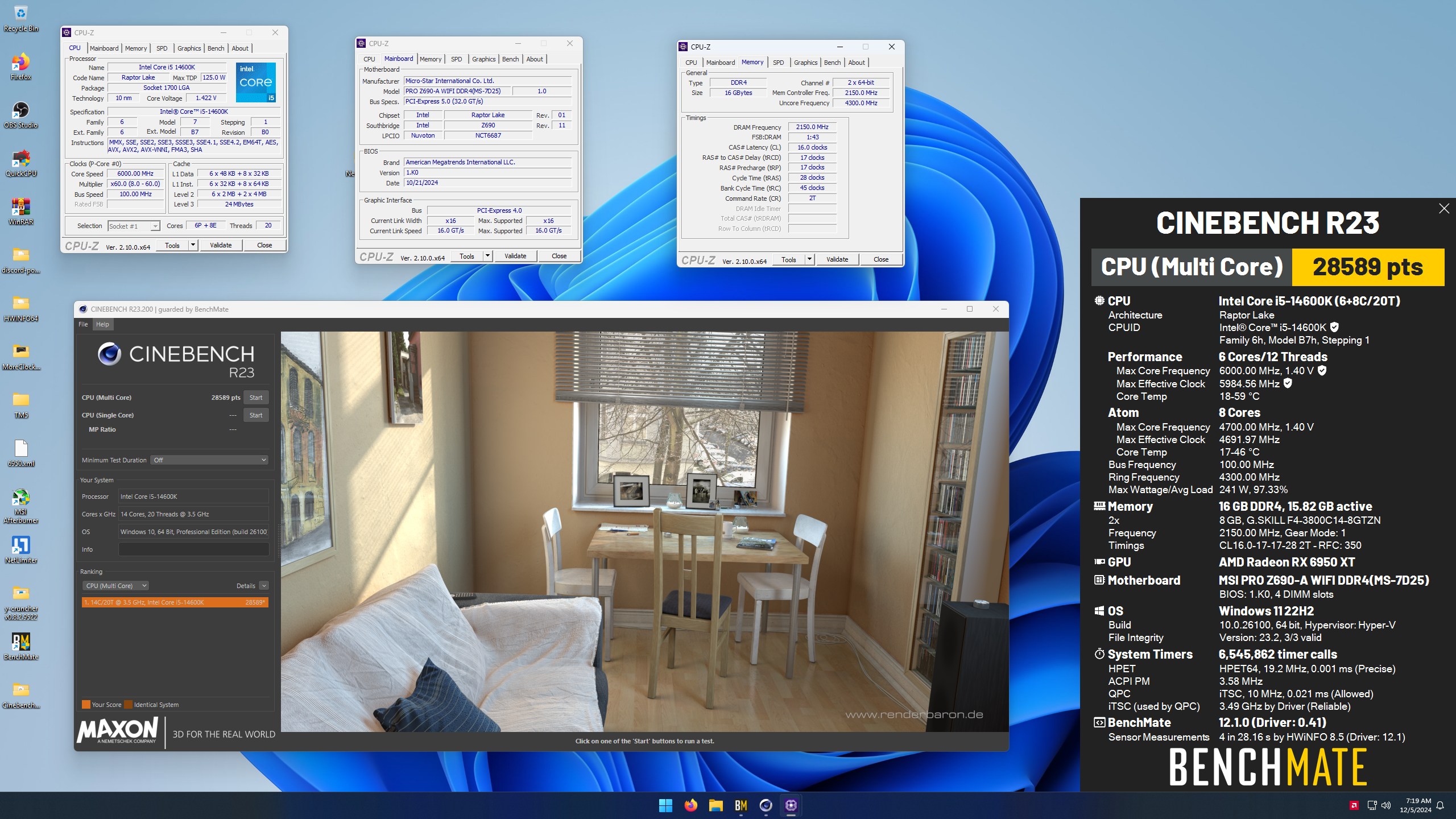Open 6950.xml file icon

[x=20, y=453]
